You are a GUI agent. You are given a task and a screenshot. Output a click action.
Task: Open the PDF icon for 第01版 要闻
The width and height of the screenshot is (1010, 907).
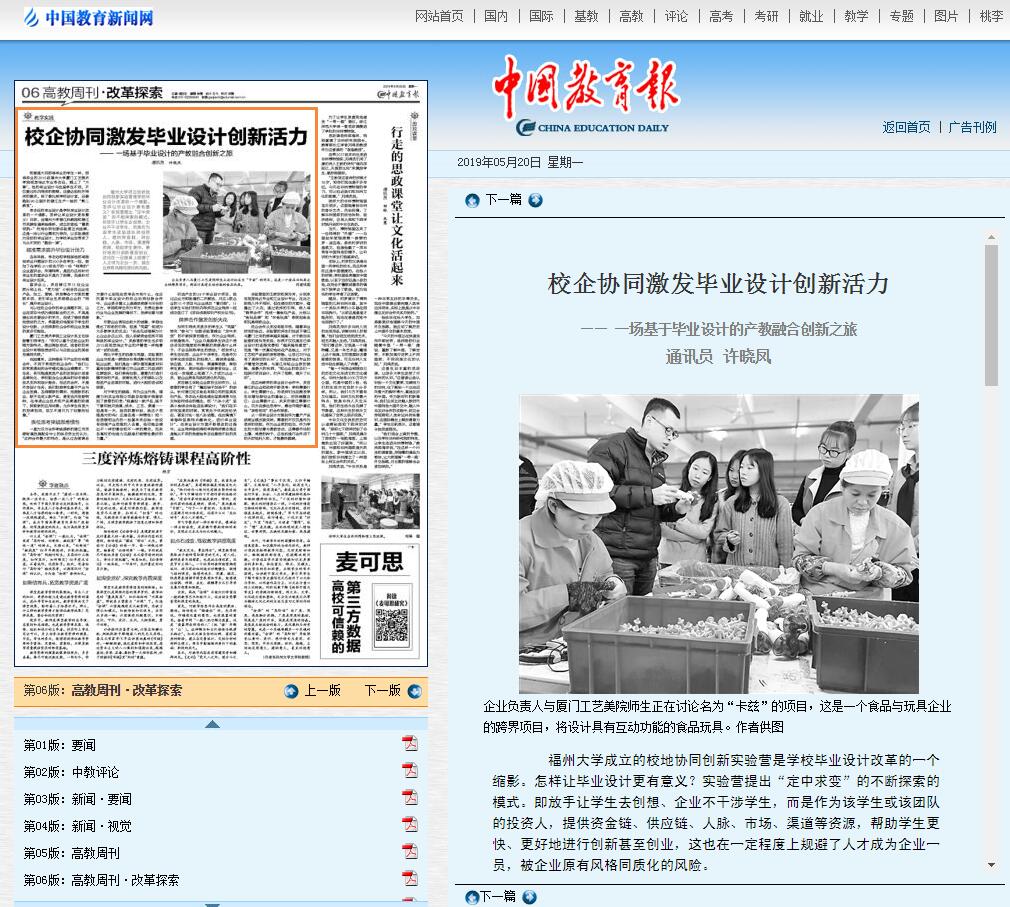pos(409,743)
